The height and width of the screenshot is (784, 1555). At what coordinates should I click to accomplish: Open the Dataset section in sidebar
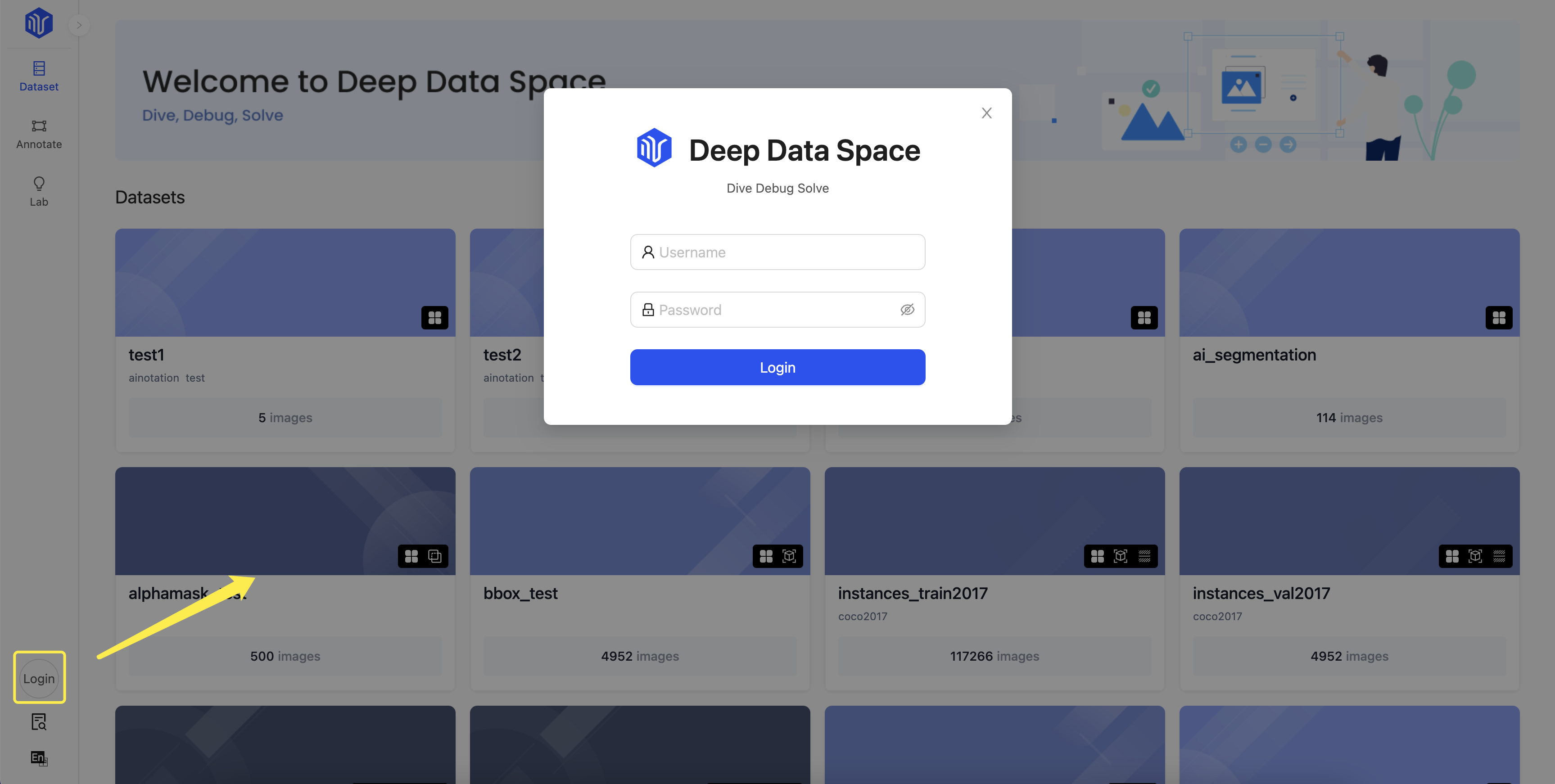click(39, 76)
